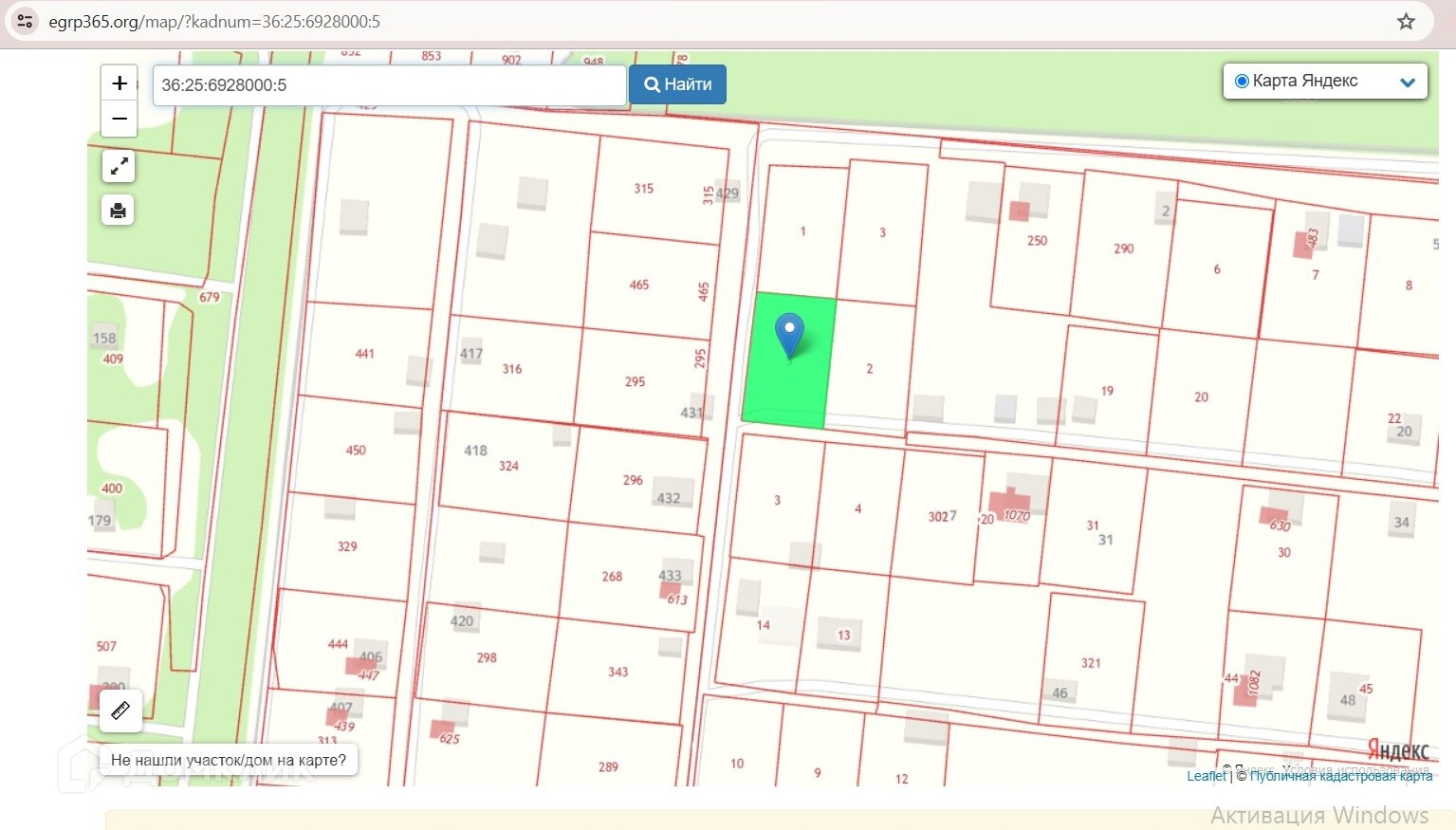Zoom in on the map

120,83
